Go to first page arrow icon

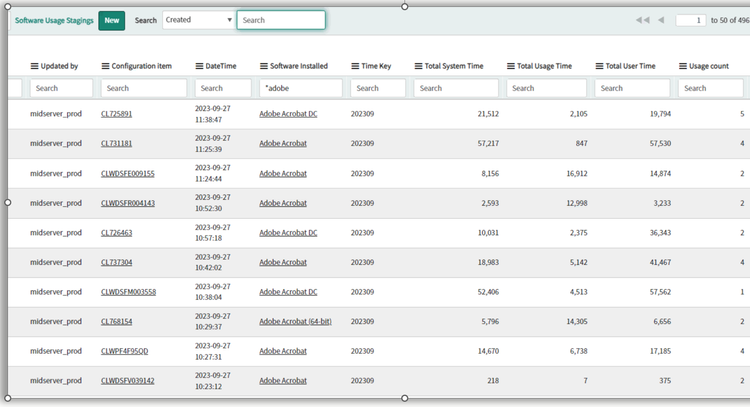[x=642, y=20]
